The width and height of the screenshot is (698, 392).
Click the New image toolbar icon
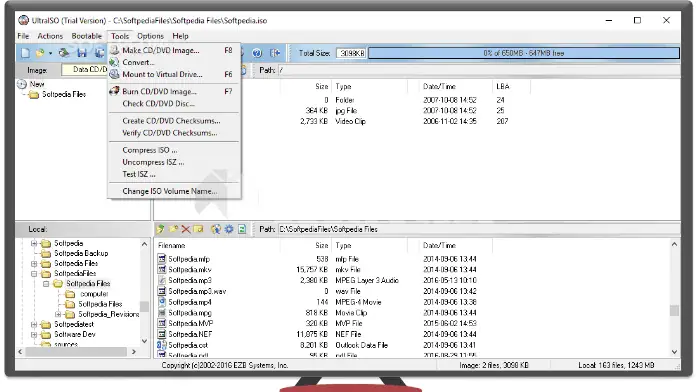(25, 53)
